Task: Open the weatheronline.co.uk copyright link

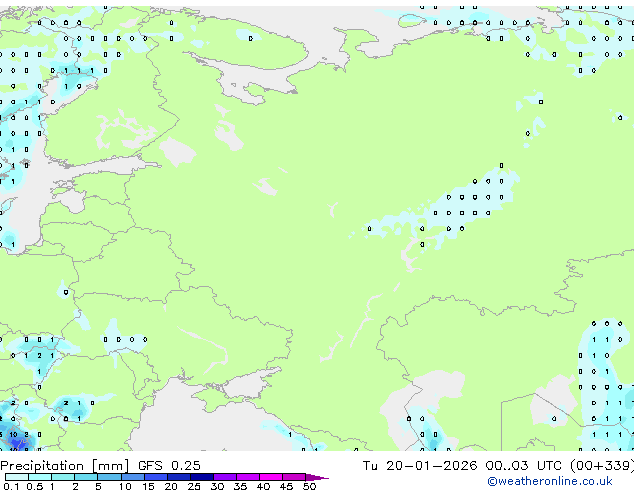Action: click(550, 481)
